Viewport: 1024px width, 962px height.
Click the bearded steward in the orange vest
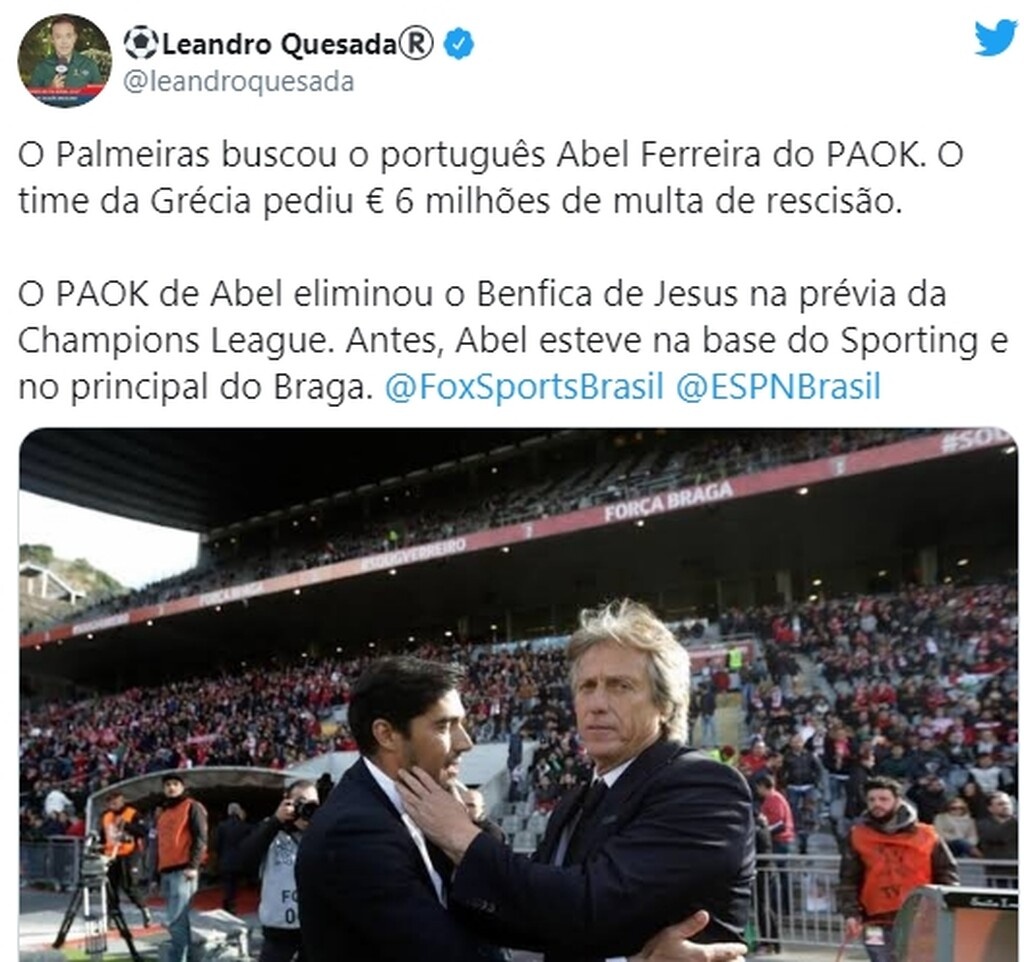coord(891,862)
